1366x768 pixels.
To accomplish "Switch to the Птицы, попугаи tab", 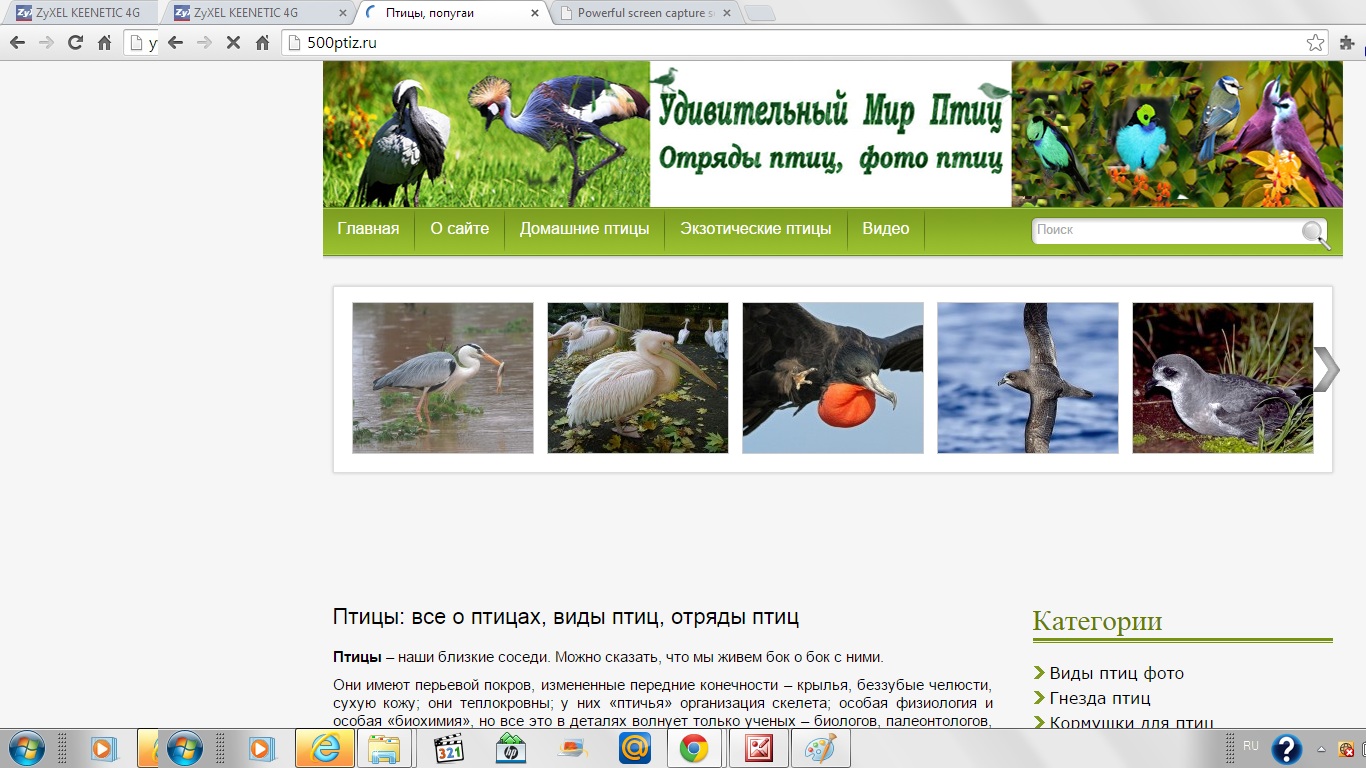I will tap(453, 13).
